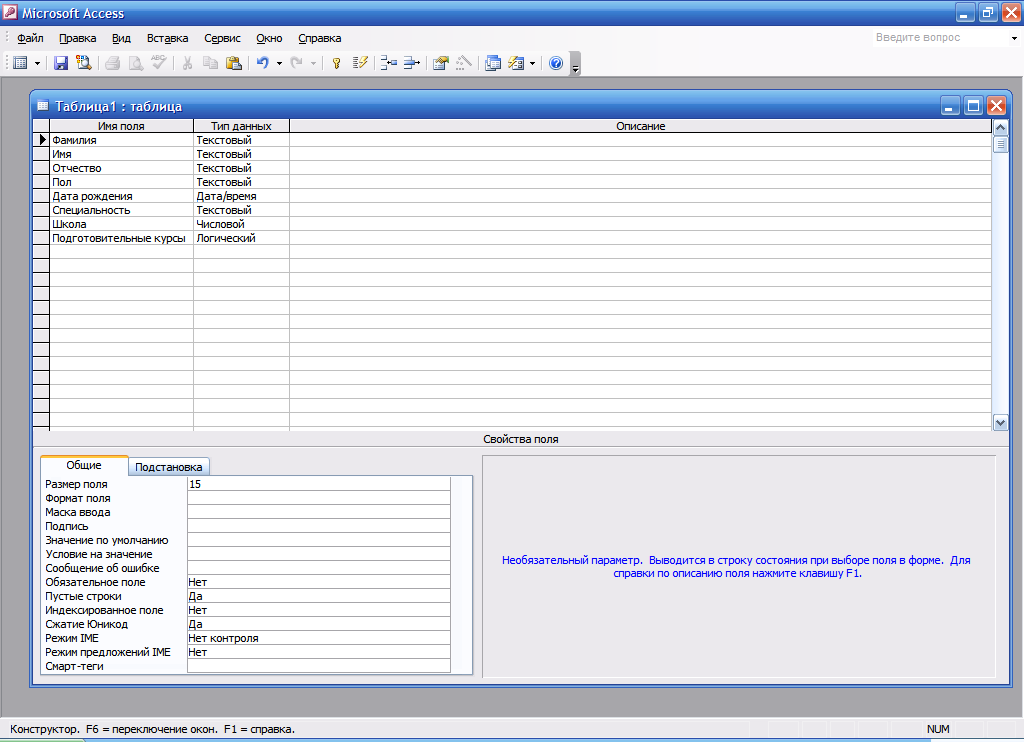
Task: Open the Indexes icon
Action: pos(360,63)
